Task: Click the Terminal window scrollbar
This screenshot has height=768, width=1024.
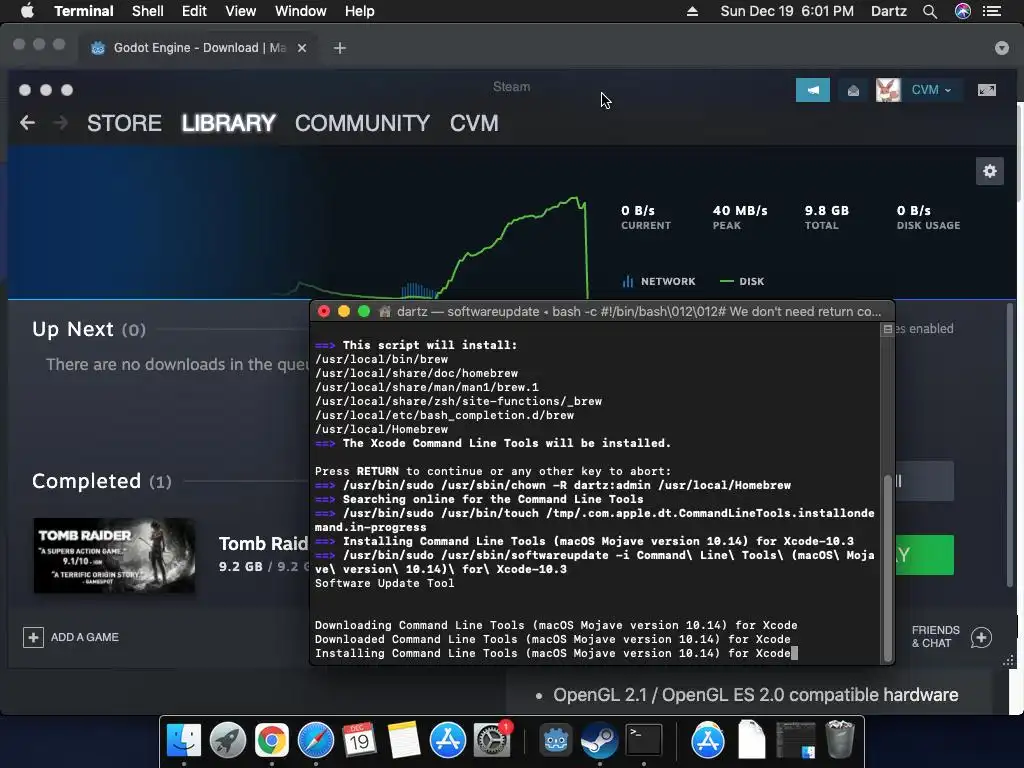Action: (x=888, y=568)
